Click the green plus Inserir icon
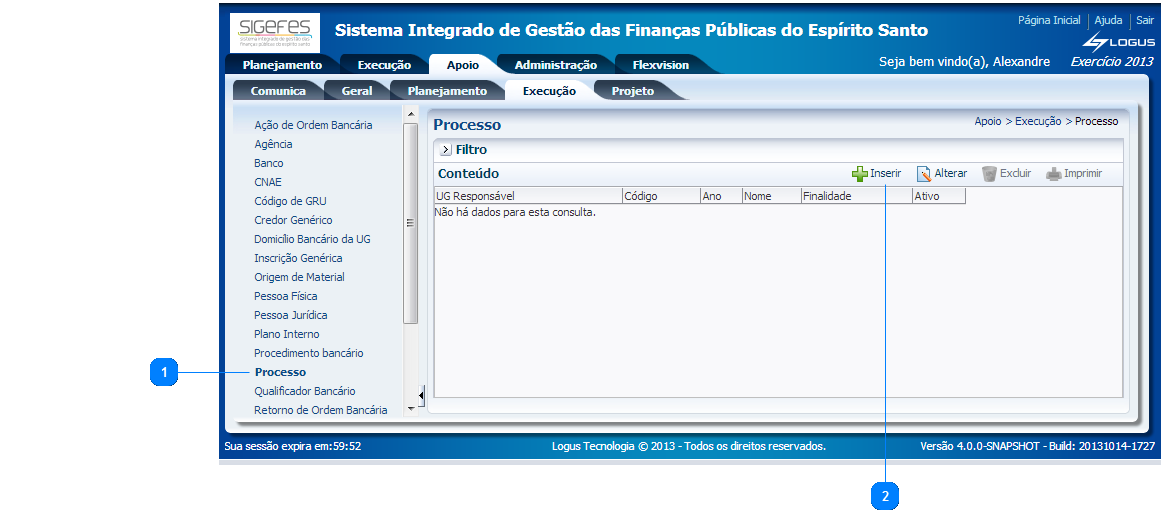Screen dimensions: 1171x516 coord(859,174)
